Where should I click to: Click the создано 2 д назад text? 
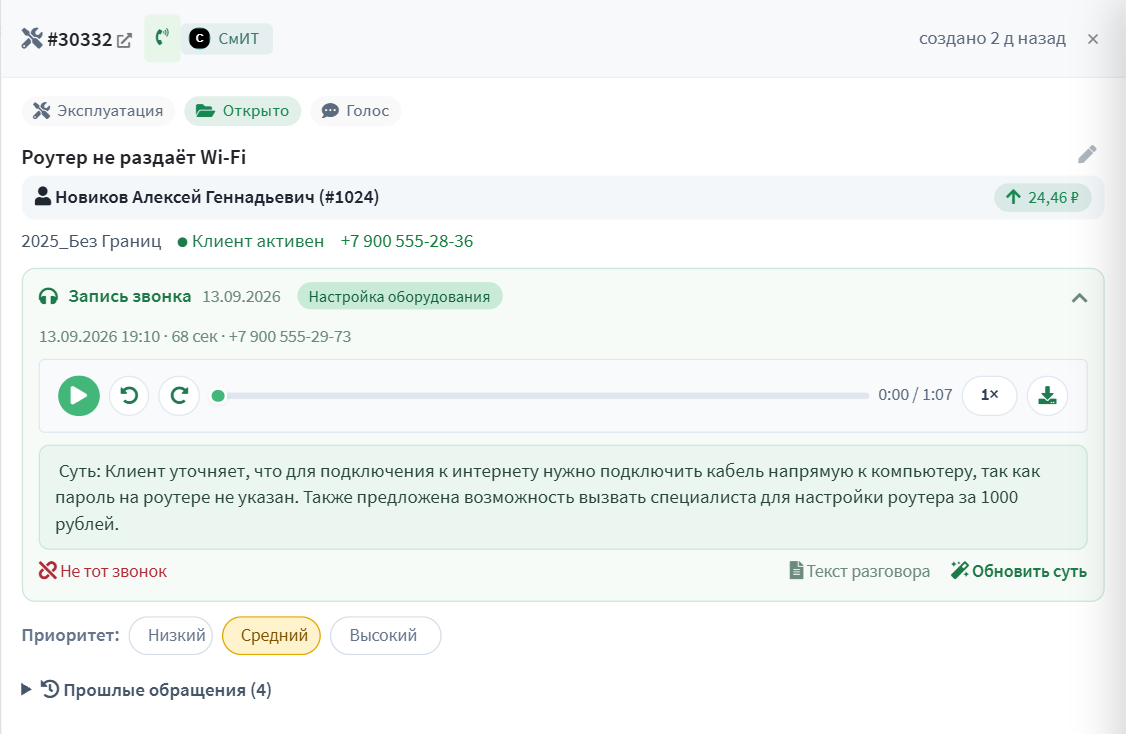(992, 39)
